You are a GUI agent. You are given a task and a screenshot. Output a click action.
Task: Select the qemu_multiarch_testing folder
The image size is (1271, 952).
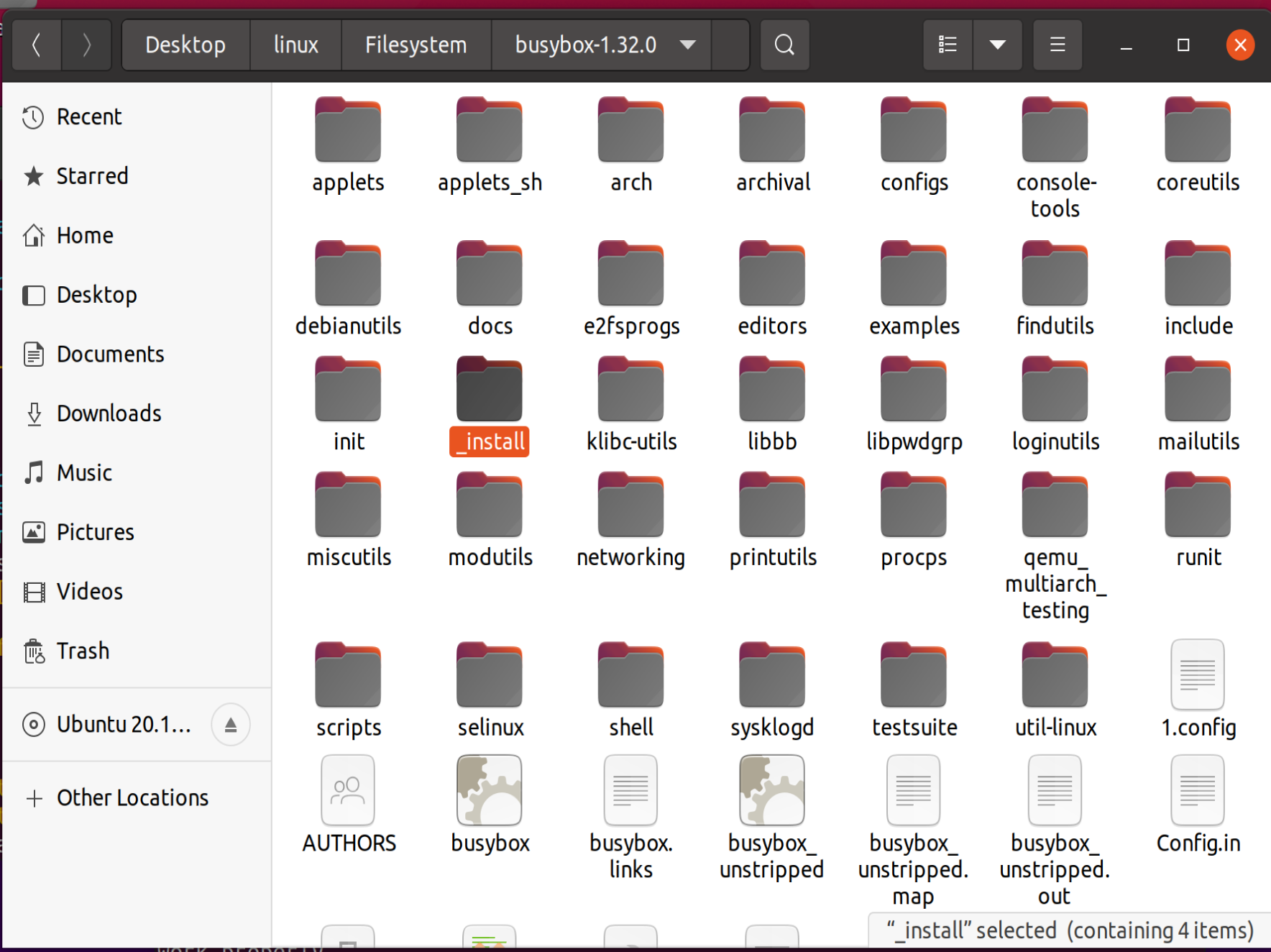click(1055, 546)
